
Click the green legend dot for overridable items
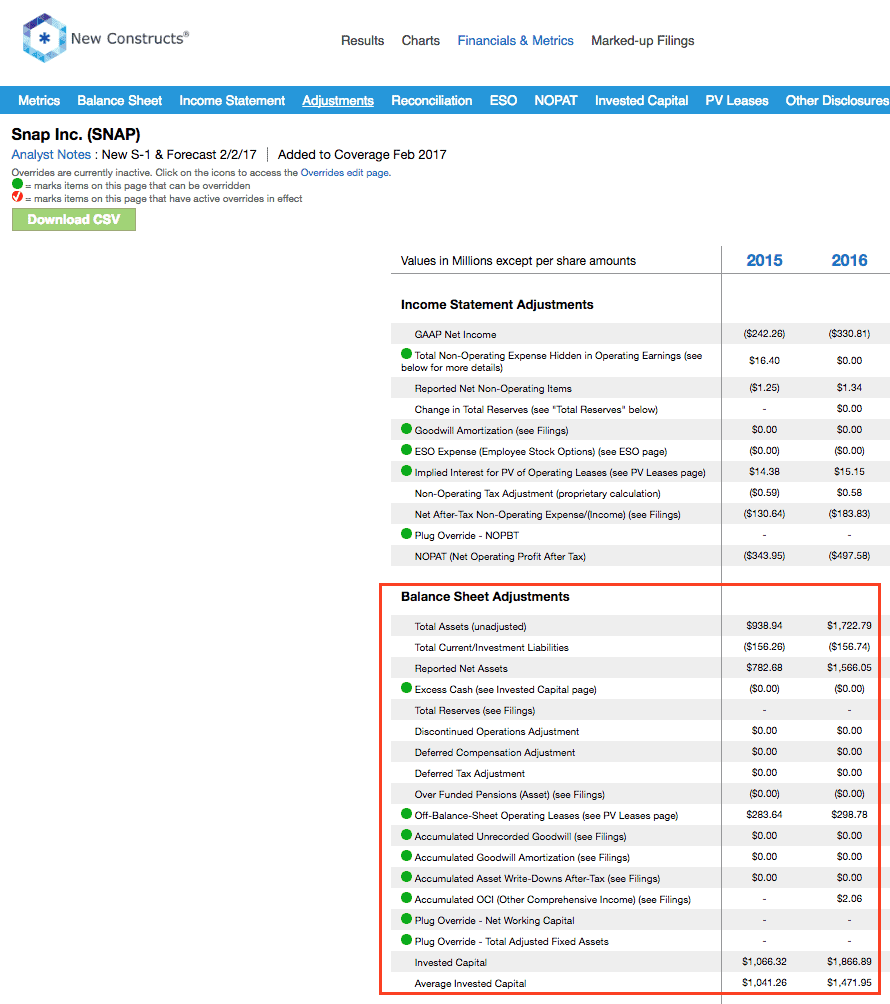[x=17, y=184]
